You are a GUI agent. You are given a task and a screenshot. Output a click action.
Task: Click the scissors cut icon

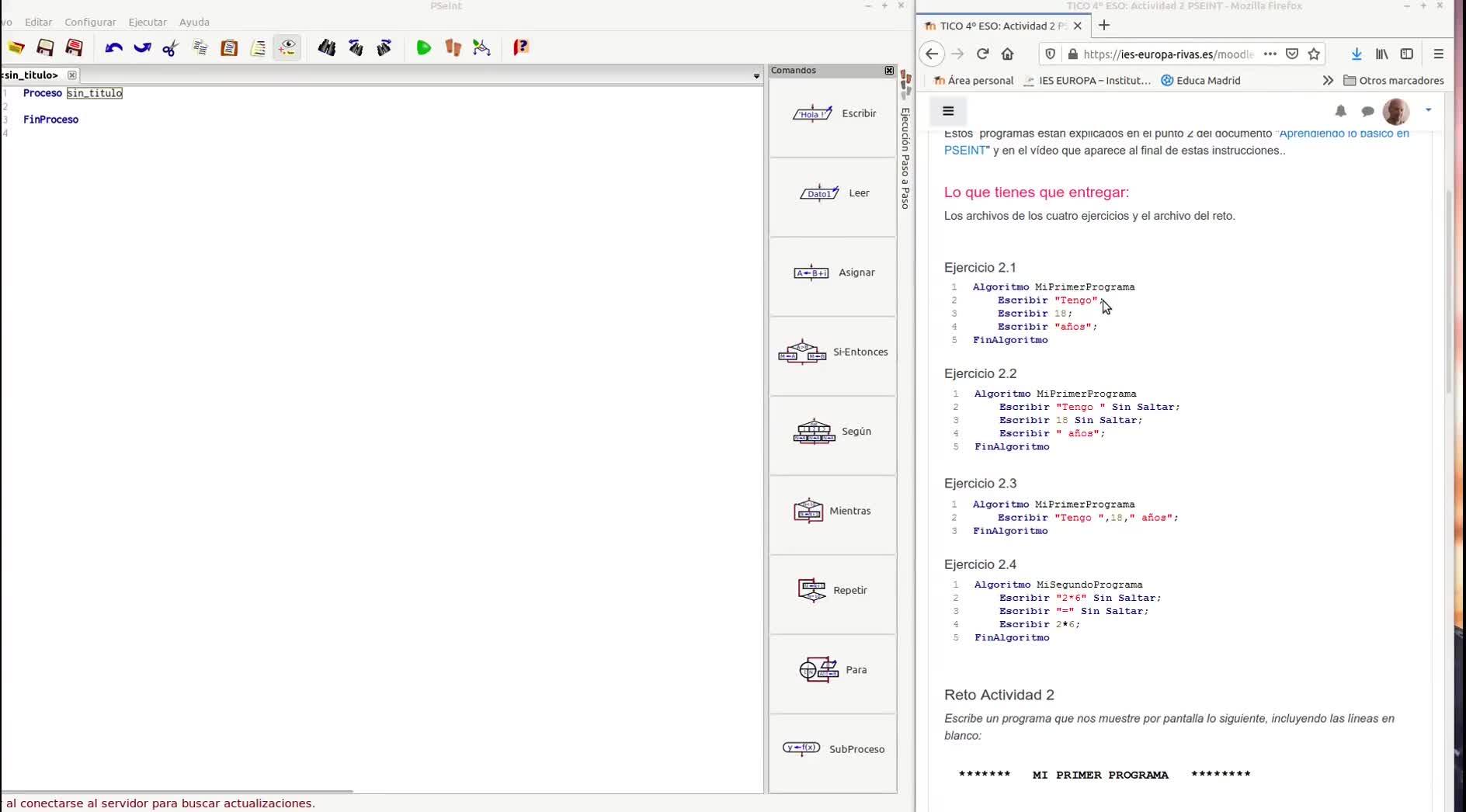click(170, 48)
